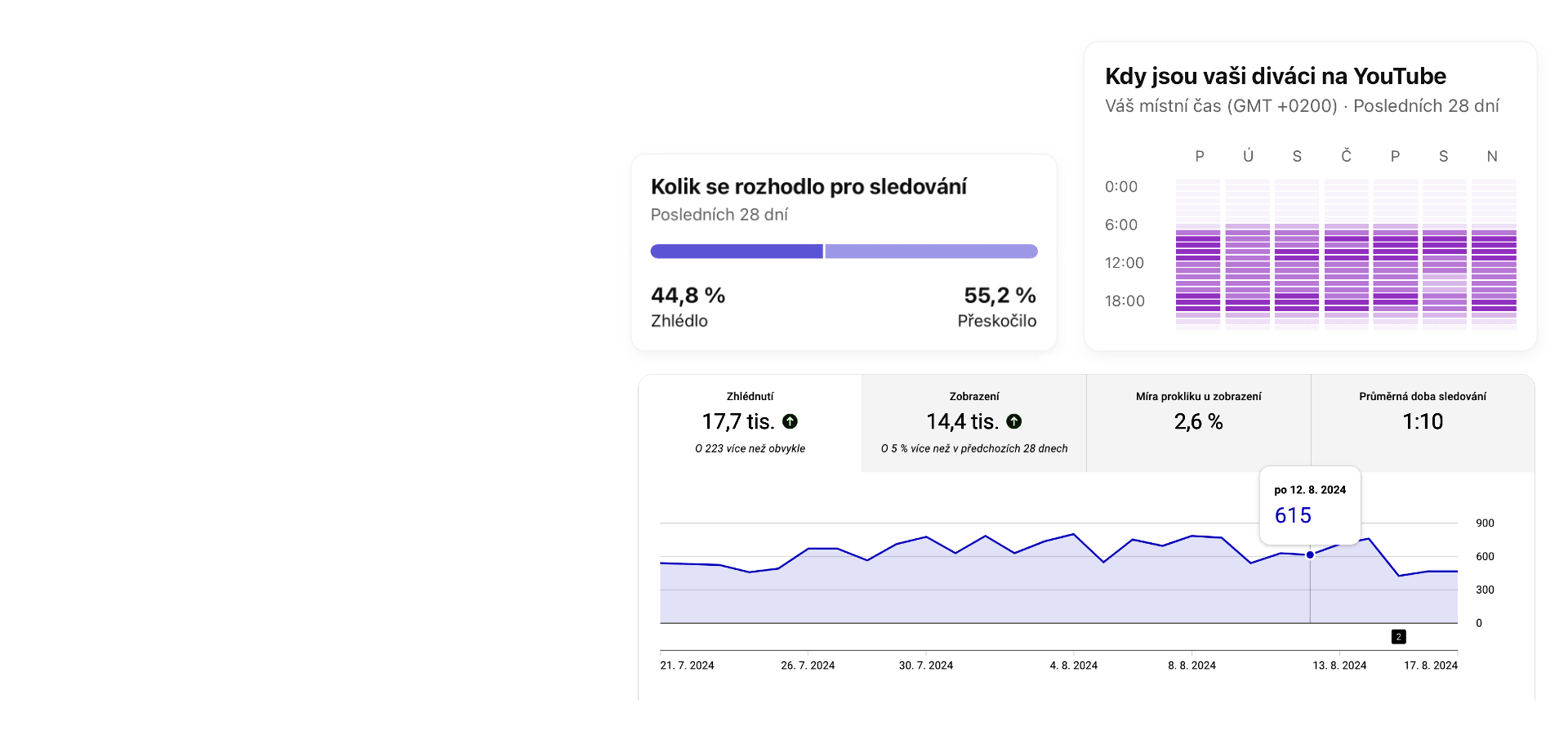Open the Míra prokliku u zobrazení tab

pyautogui.click(x=1199, y=423)
